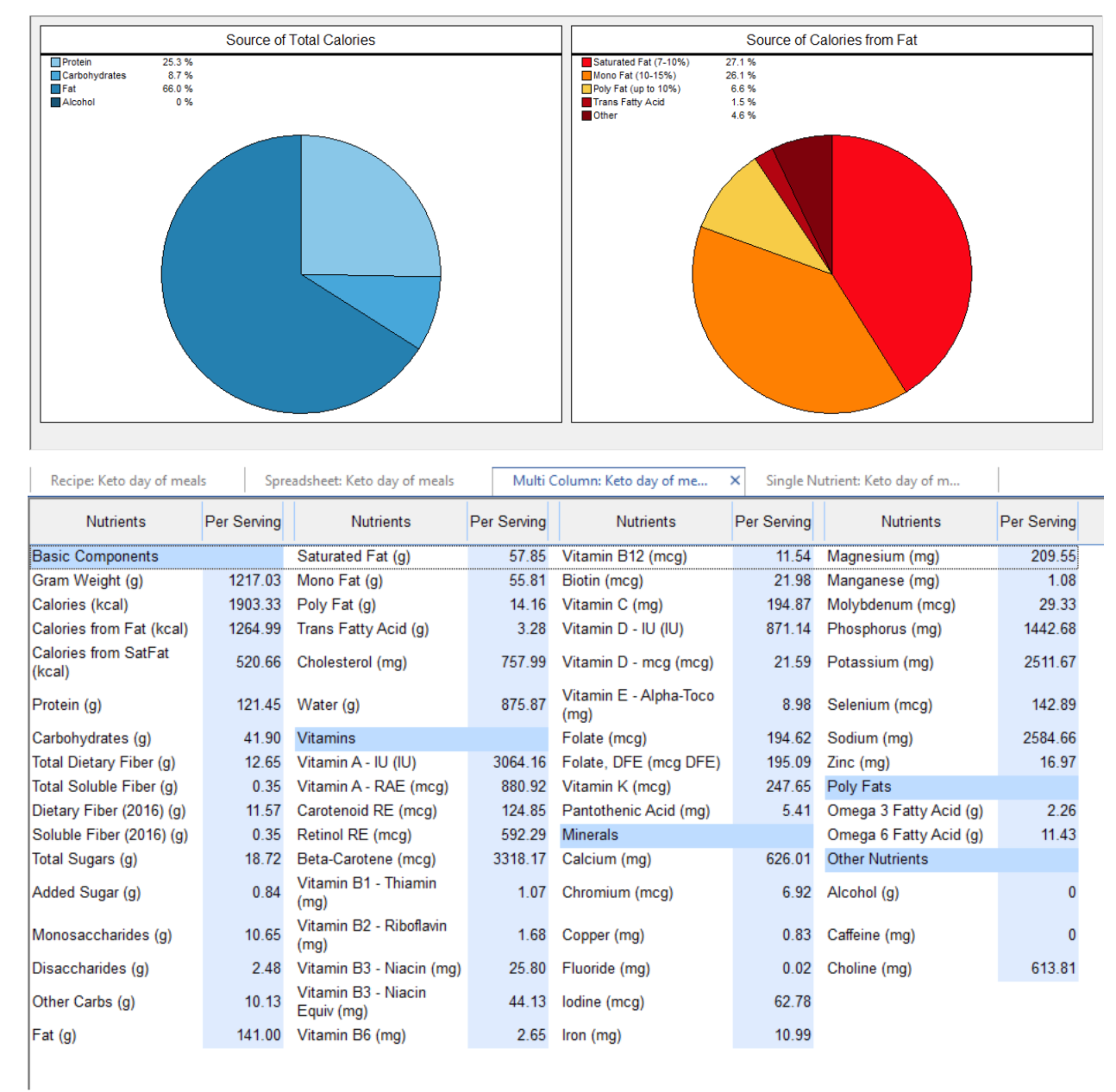Image resolution: width=1116 pixels, height=1092 pixels.
Task: Click the Omega 6 Fatty Acid (g) value 11.43
Action: [1058, 835]
